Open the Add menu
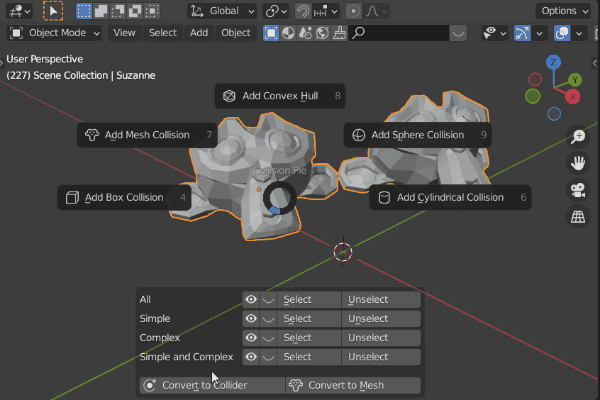The image size is (600, 400). click(199, 32)
